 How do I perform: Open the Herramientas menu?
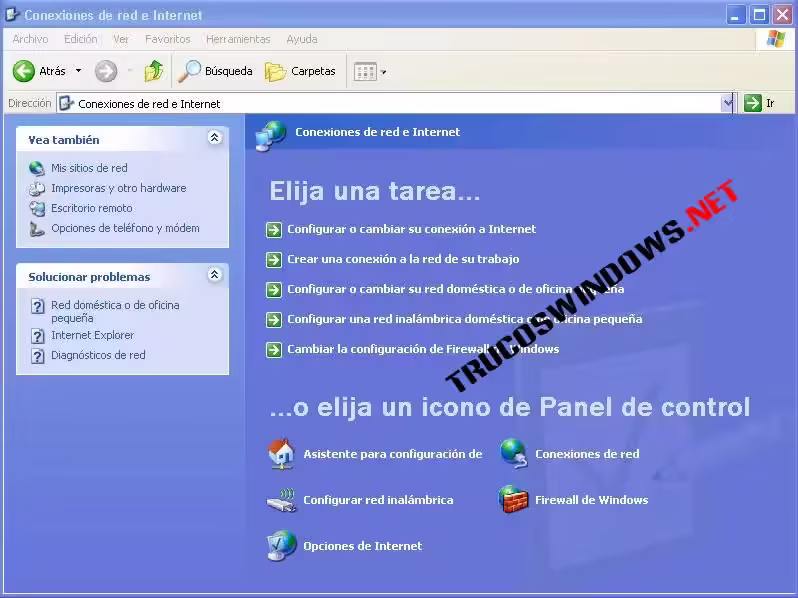(238, 39)
